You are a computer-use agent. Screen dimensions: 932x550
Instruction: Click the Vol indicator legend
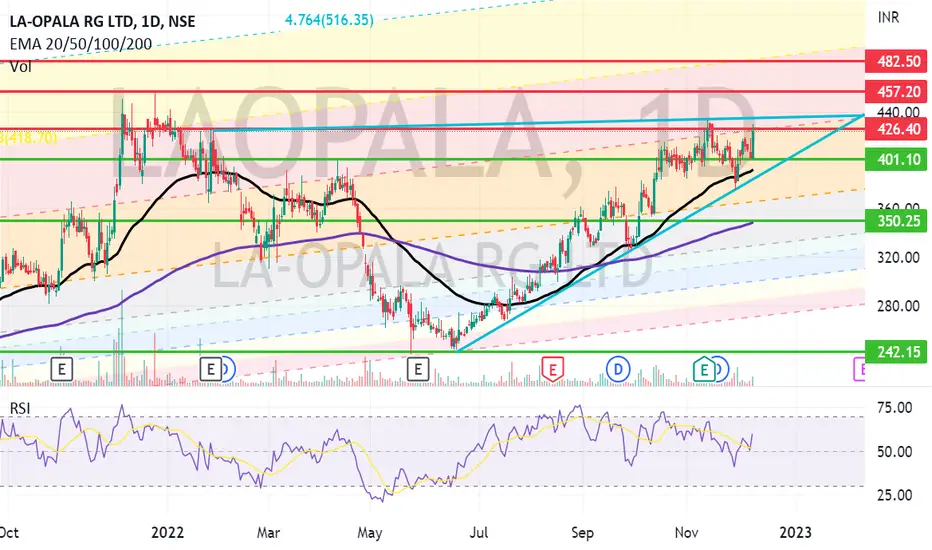[x=20, y=67]
